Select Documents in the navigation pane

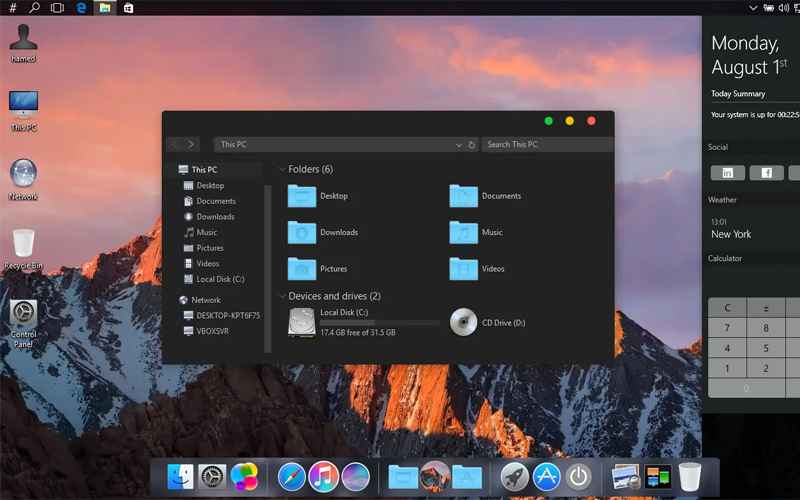tap(215, 201)
